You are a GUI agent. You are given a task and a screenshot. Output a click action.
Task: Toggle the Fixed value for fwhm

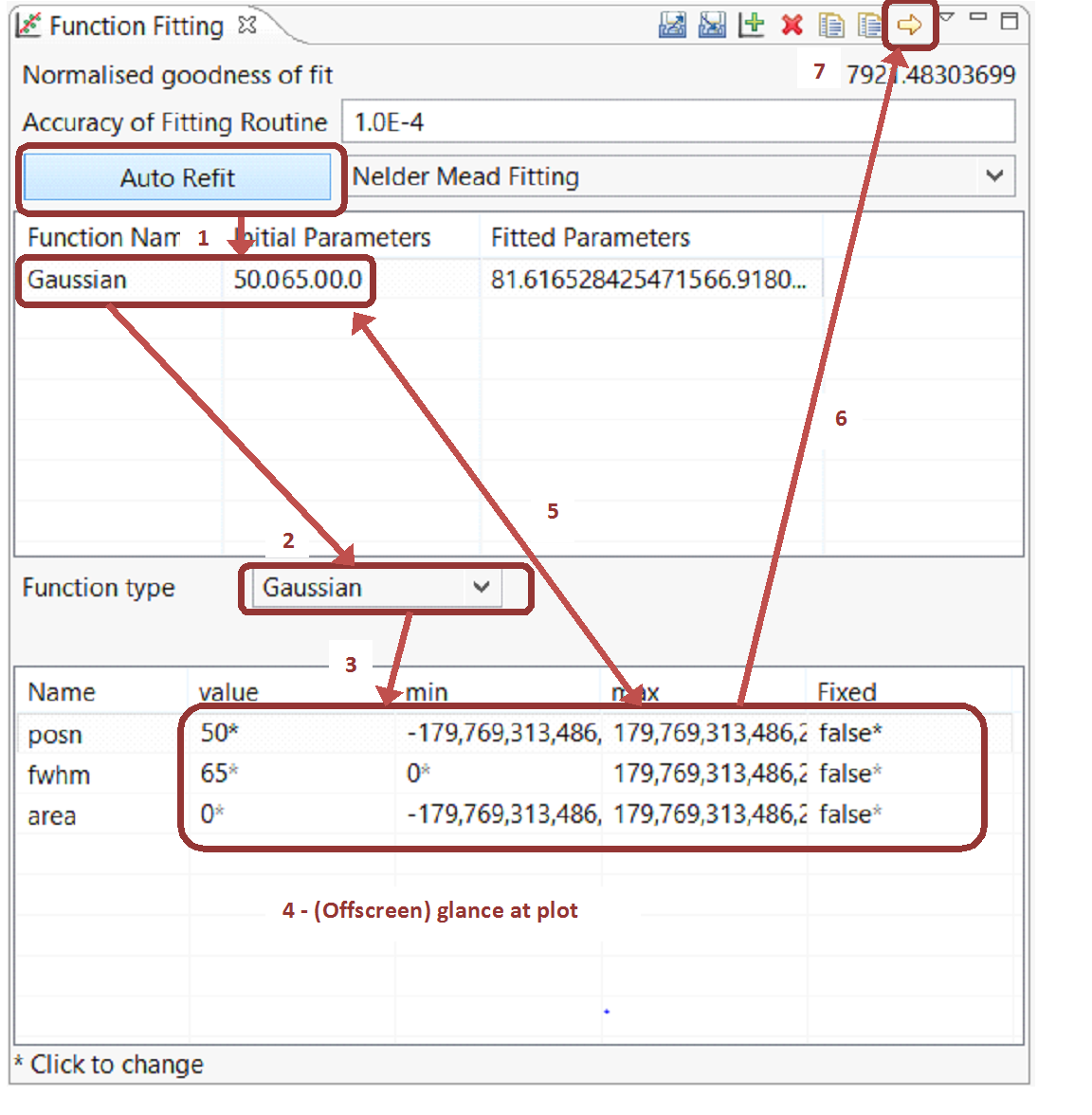tap(849, 774)
